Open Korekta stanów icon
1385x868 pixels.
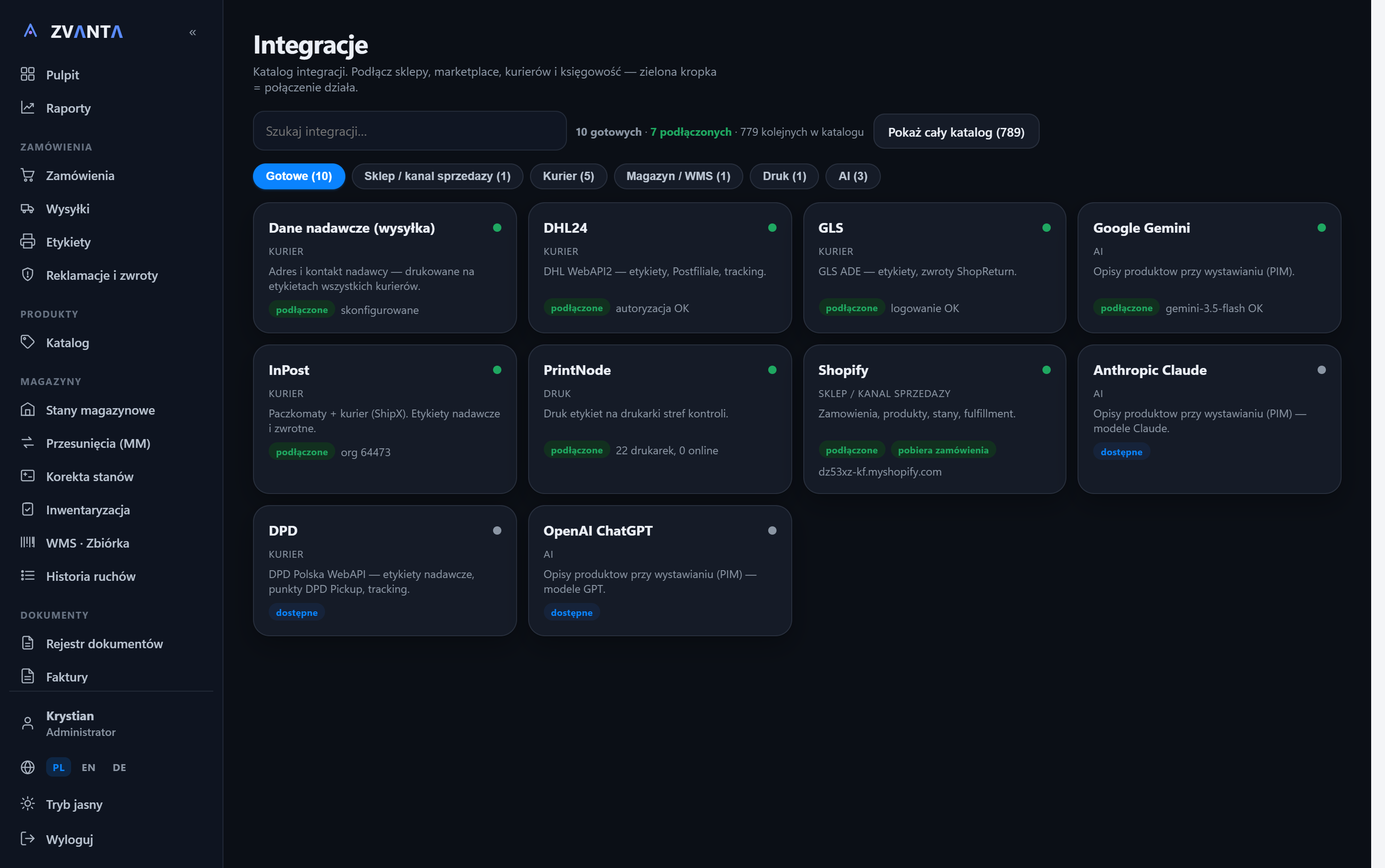[x=28, y=476]
